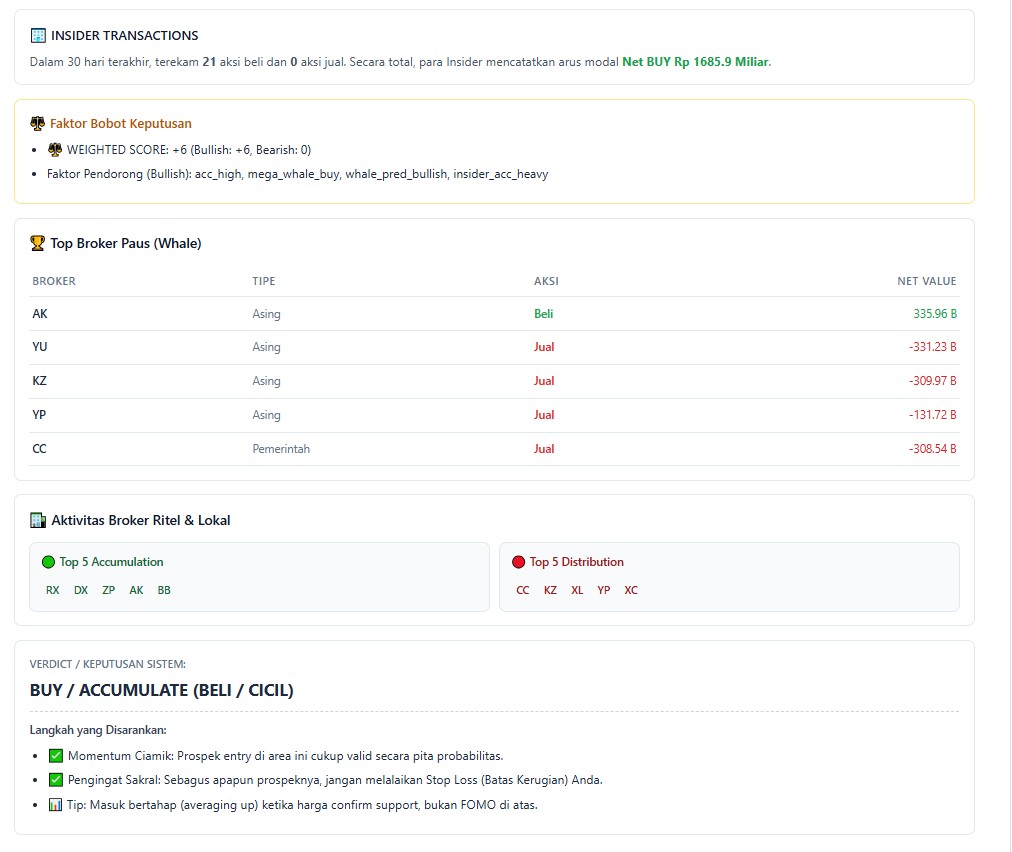The height and width of the screenshot is (852, 1012).
Task: Click broker code XL in Top 5 Distribution
Action: point(577,590)
